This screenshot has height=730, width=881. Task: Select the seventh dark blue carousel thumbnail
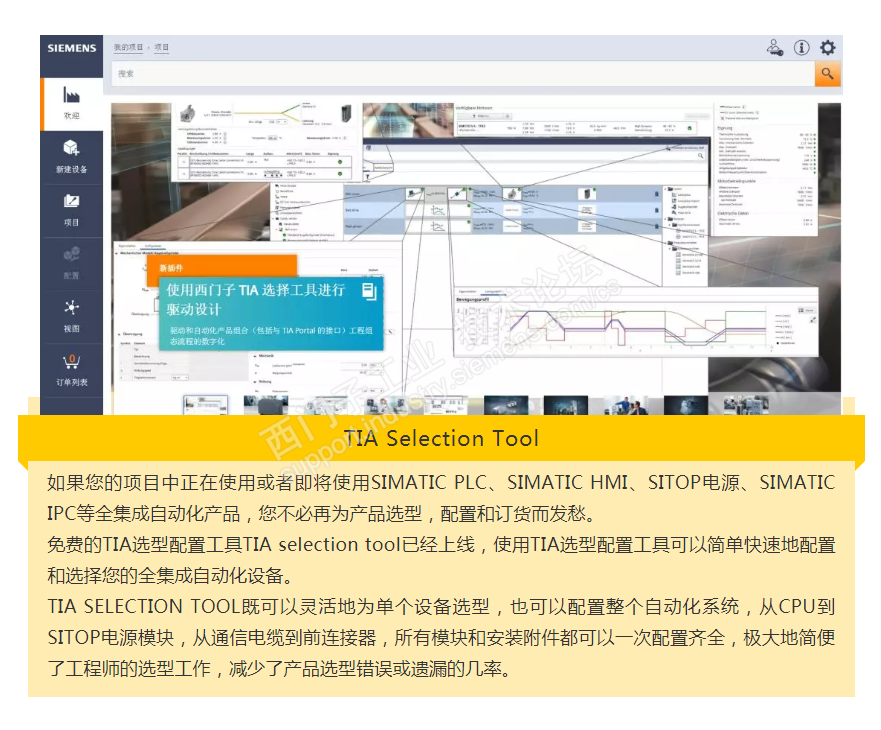tap(566, 405)
